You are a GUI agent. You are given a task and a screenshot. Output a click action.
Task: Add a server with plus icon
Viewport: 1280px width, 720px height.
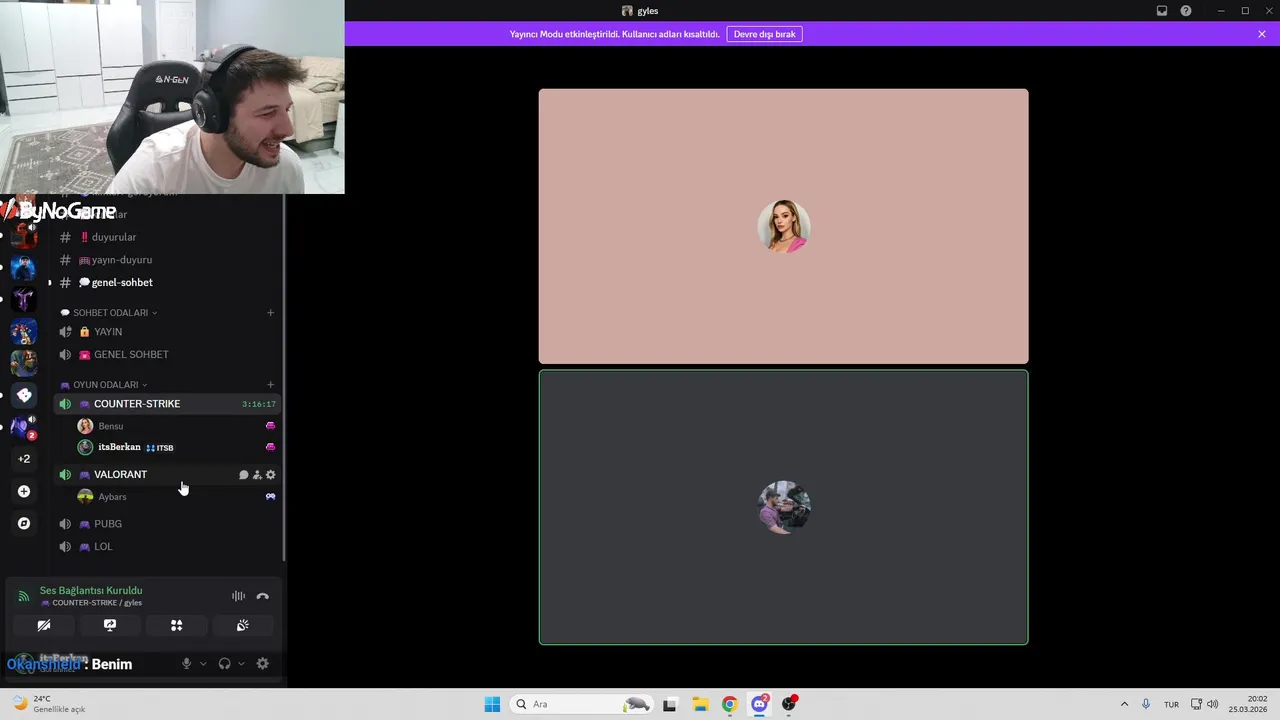[24, 491]
